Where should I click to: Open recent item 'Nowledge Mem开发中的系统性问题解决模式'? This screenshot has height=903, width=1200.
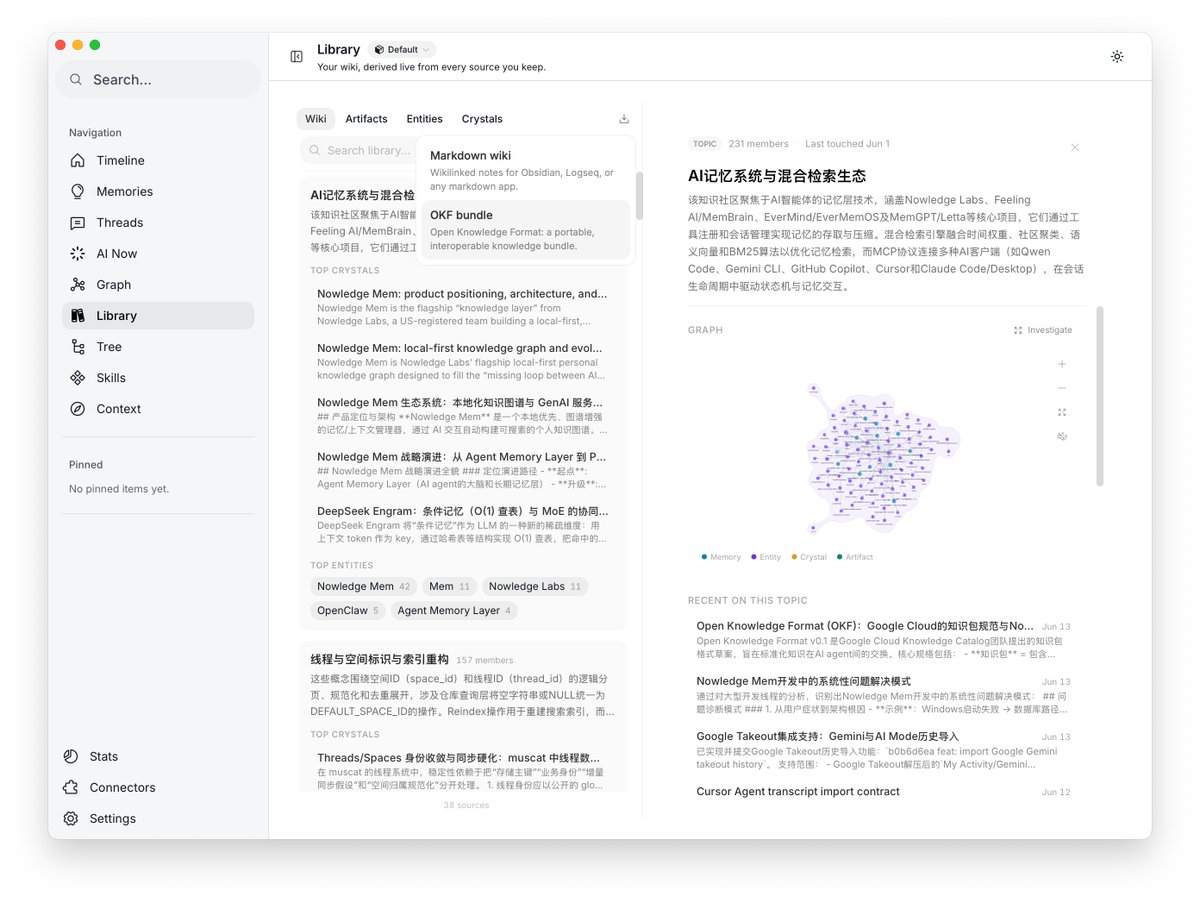[883, 694]
